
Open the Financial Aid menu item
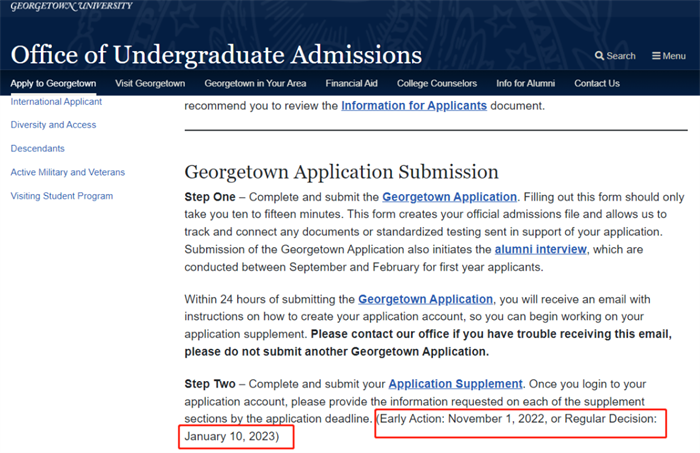(351, 83)
